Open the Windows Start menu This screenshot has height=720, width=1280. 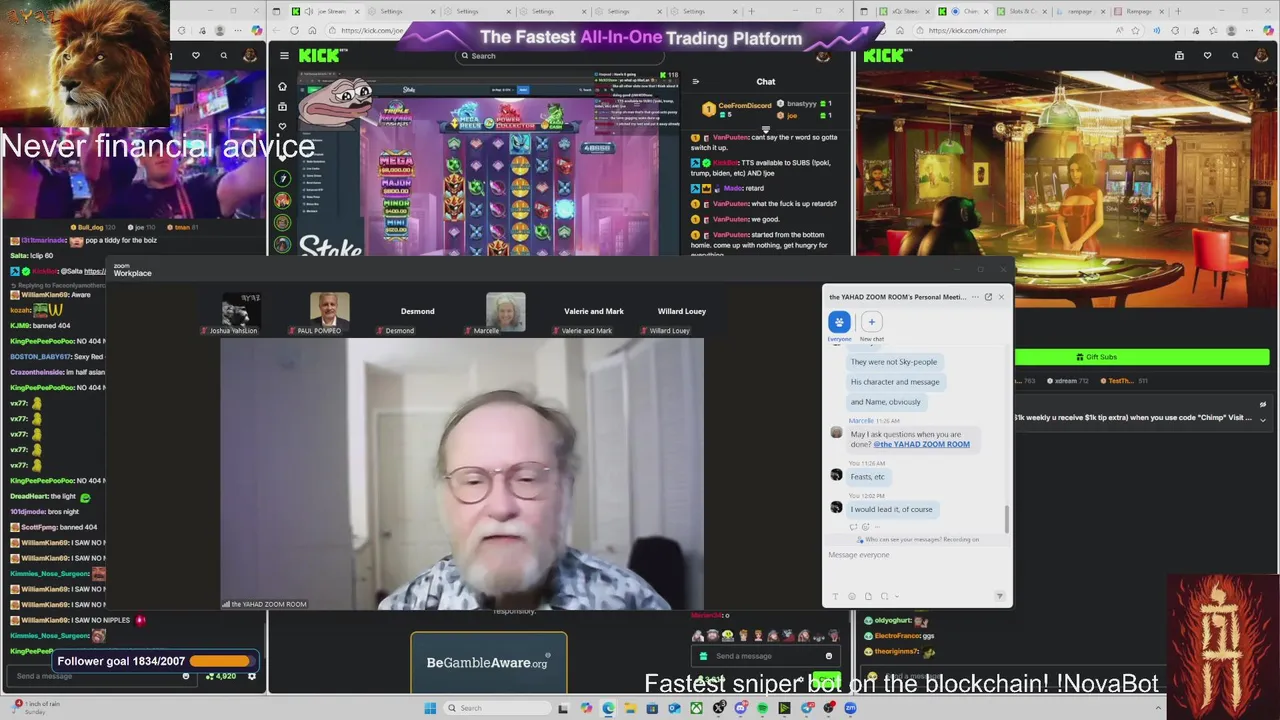coord(430,708)
